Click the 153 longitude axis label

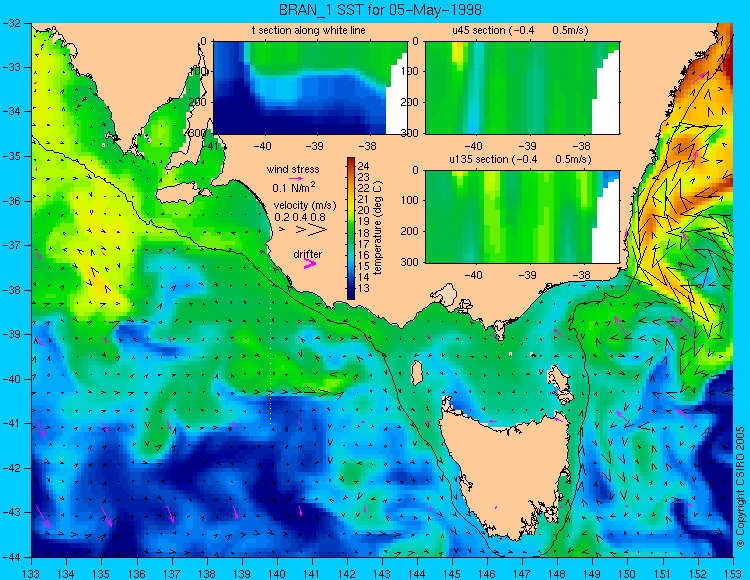click(733, 574)
